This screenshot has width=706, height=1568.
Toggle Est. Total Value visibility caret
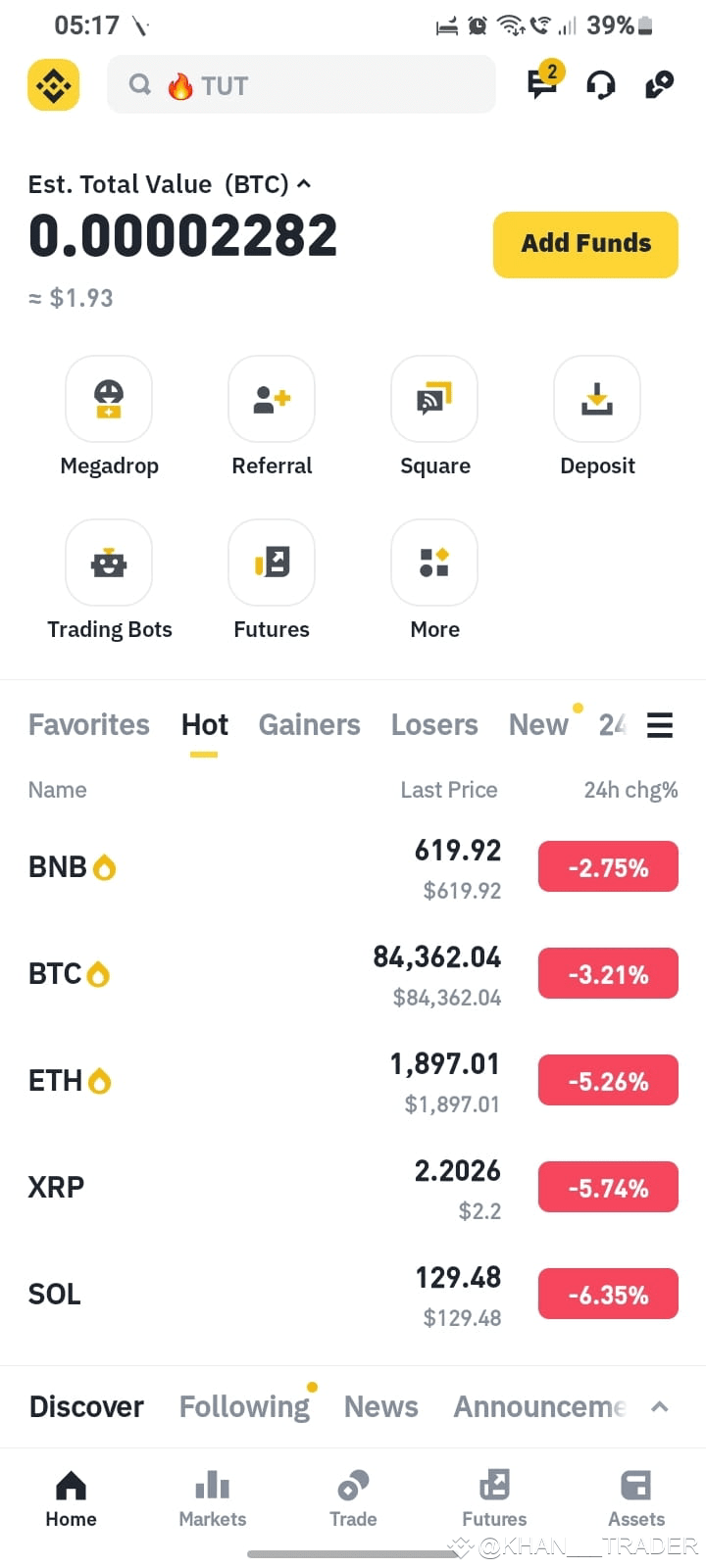[x=304, y=183]
